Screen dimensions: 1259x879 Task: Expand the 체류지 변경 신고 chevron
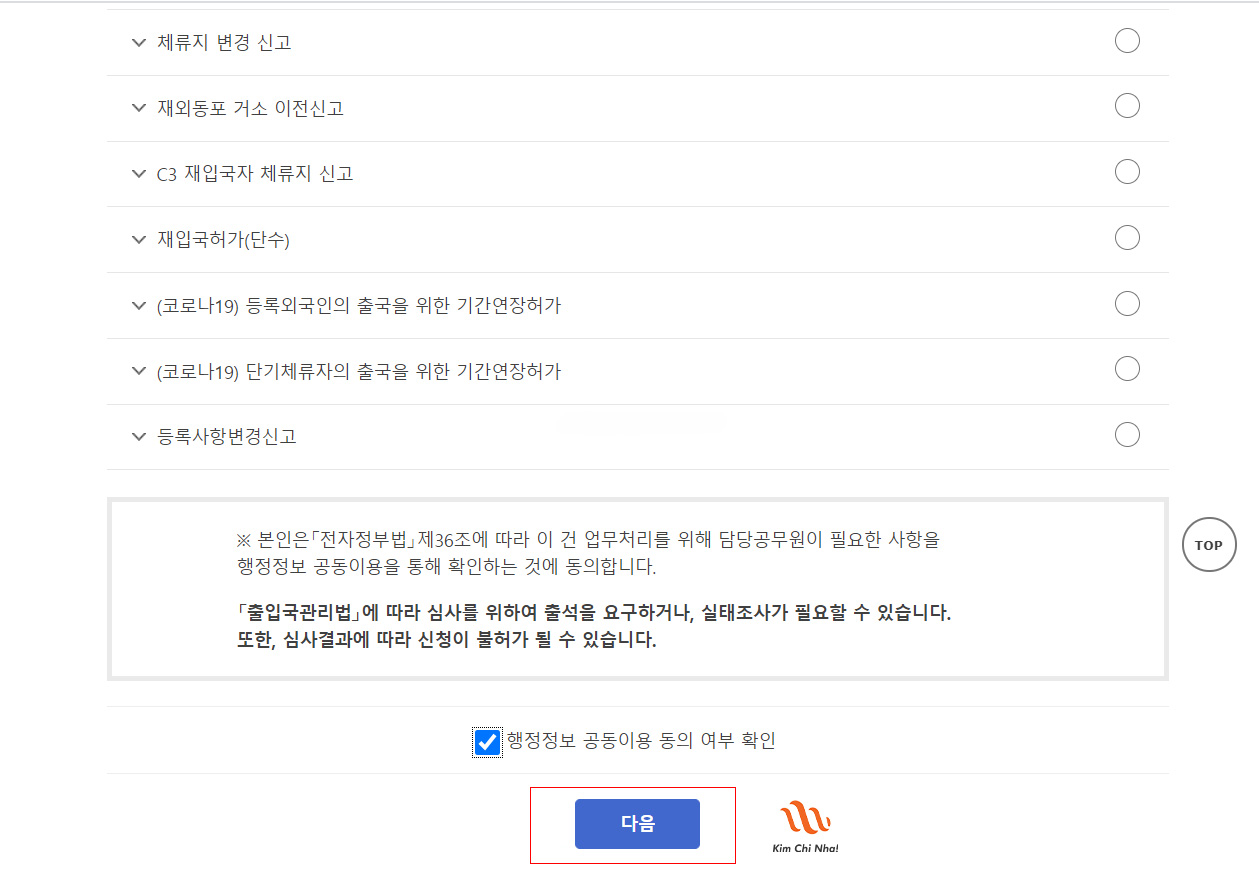click(138, 43)
